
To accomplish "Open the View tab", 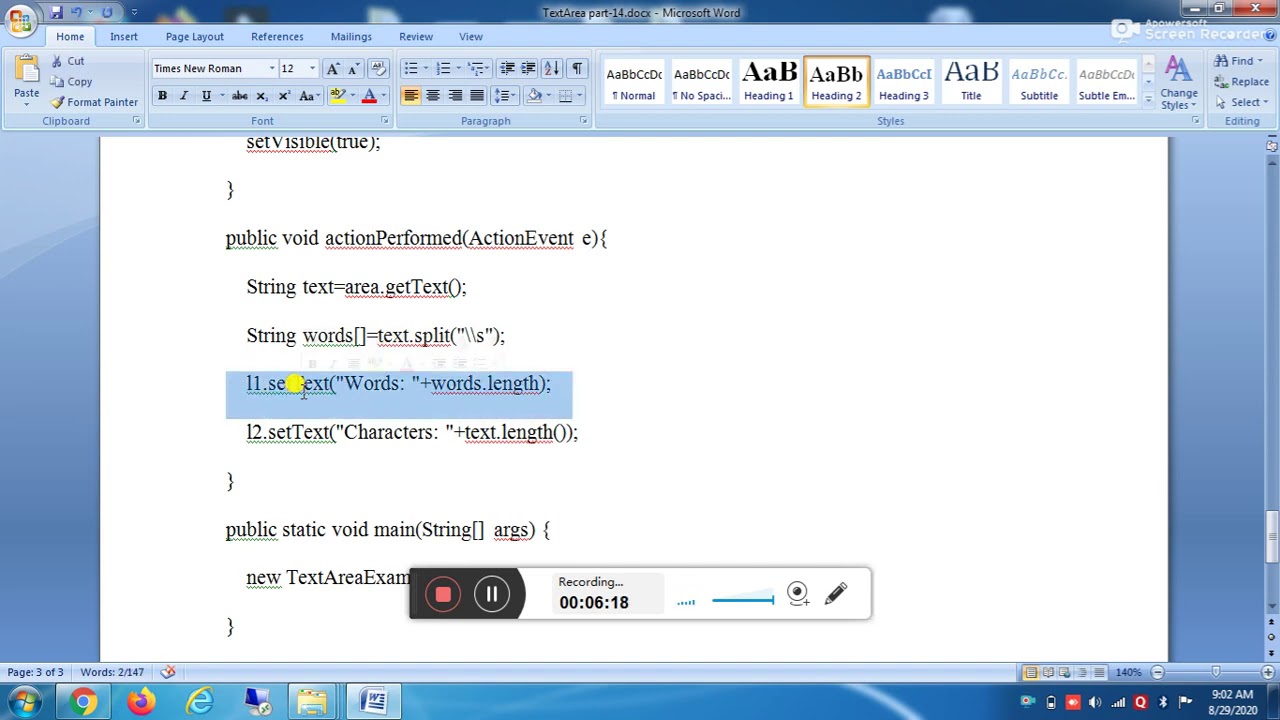I will click(471, 37).
